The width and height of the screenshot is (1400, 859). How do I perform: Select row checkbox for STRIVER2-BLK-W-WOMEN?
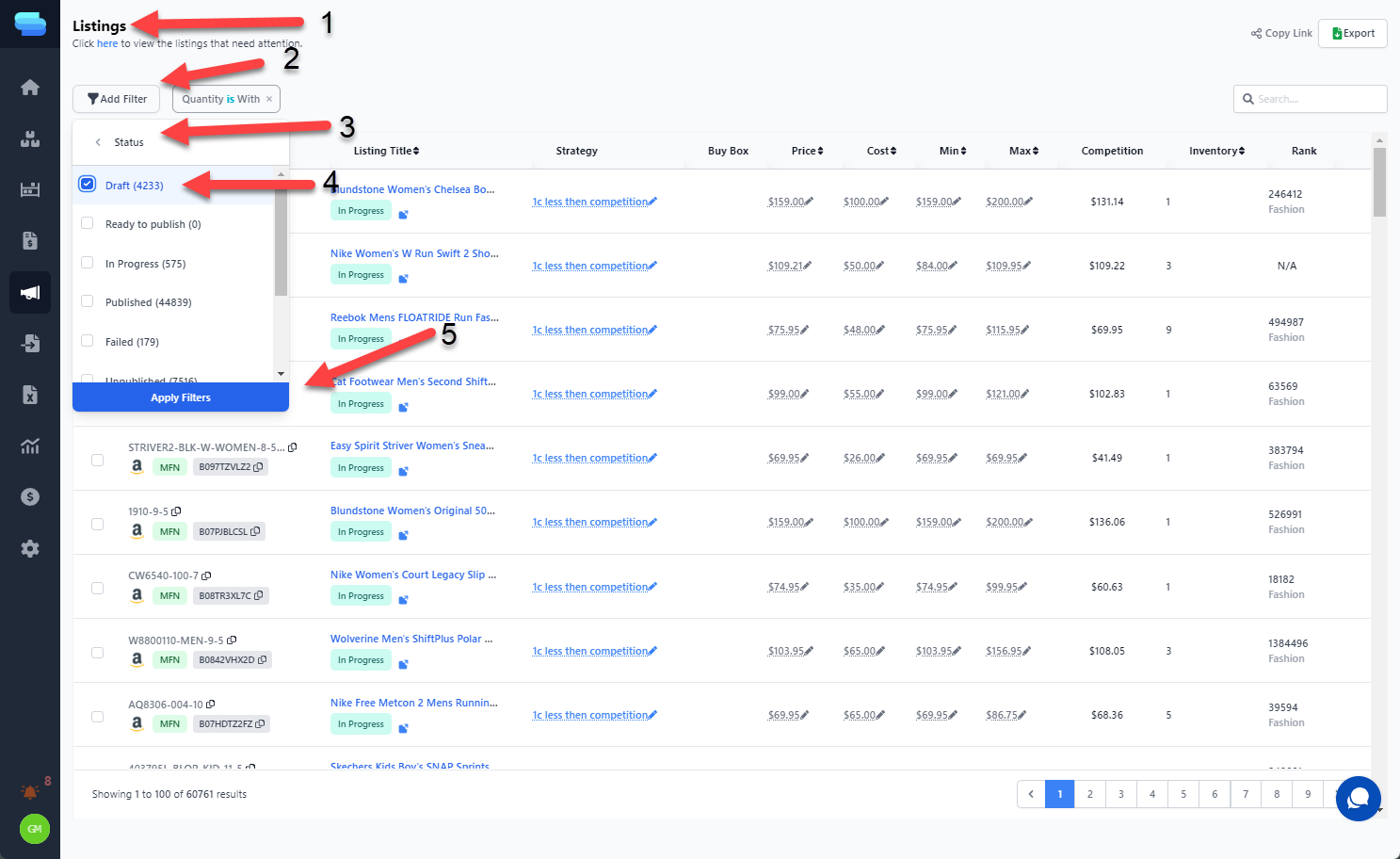pyautogui.click(x=98, y=460)
